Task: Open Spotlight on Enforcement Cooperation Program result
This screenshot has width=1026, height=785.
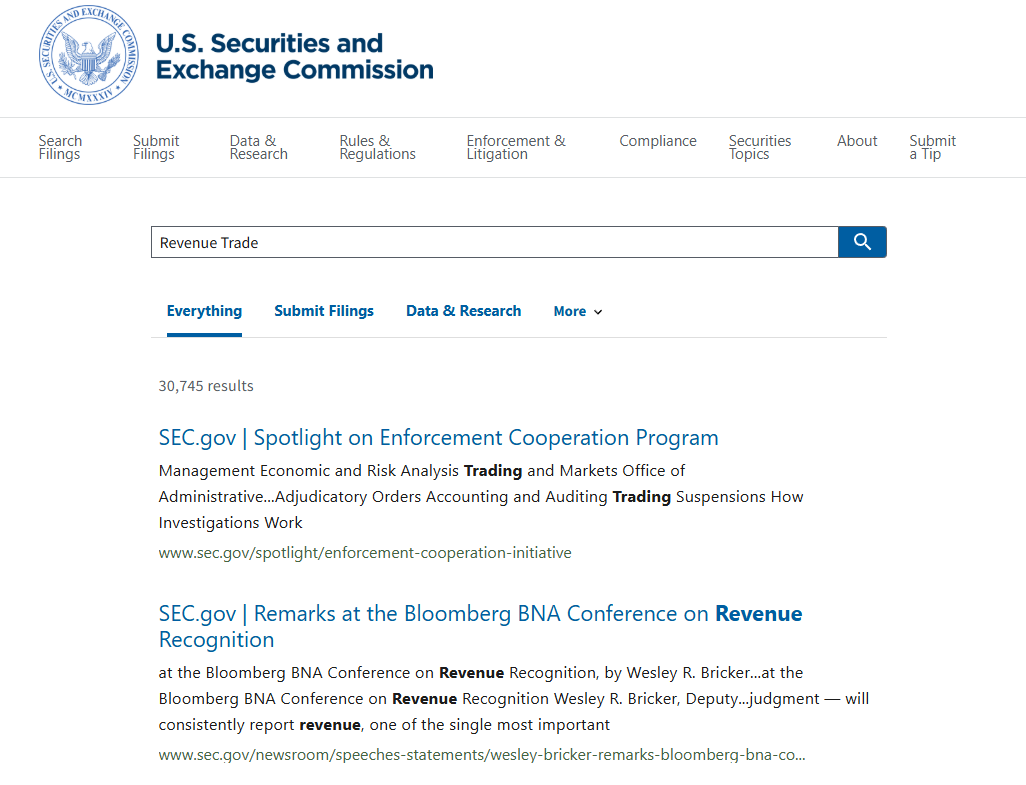Action: (438, 438)
